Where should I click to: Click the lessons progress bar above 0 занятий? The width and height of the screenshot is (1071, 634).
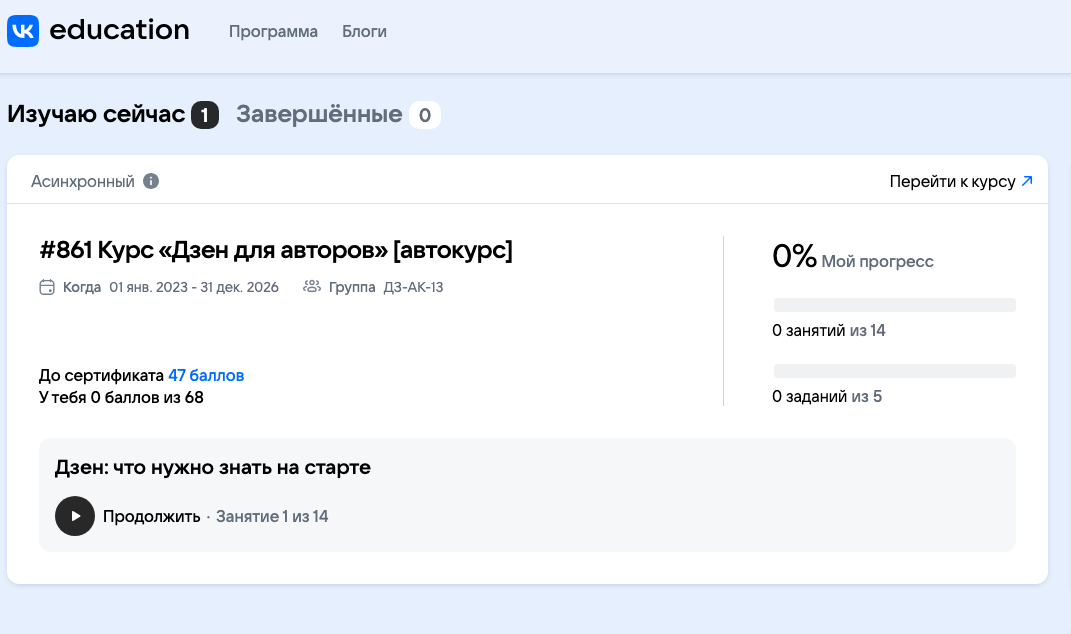click(x=895, y=305)
